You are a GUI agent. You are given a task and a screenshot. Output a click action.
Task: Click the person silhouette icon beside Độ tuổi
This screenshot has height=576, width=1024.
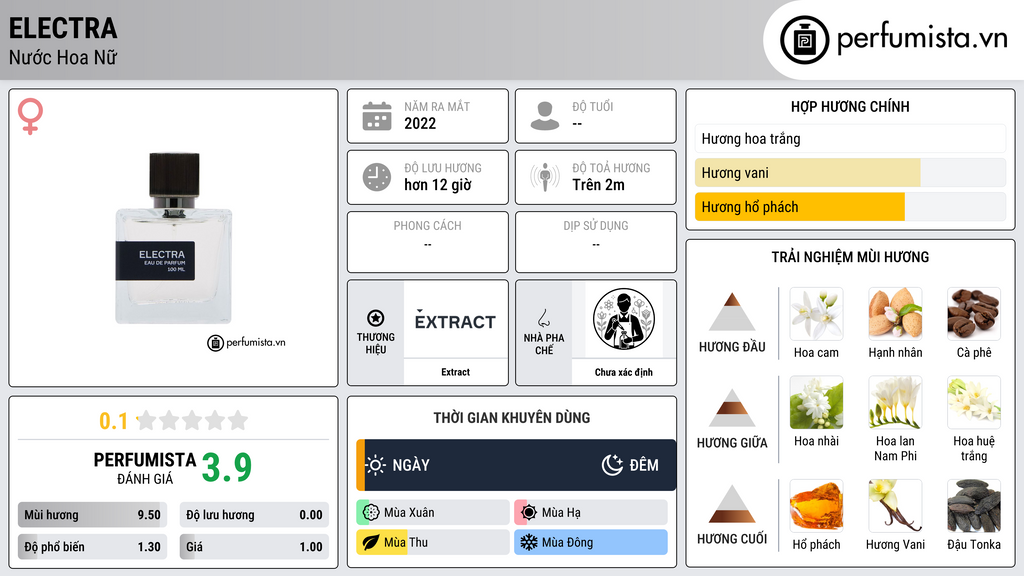(x=545, y=116)
